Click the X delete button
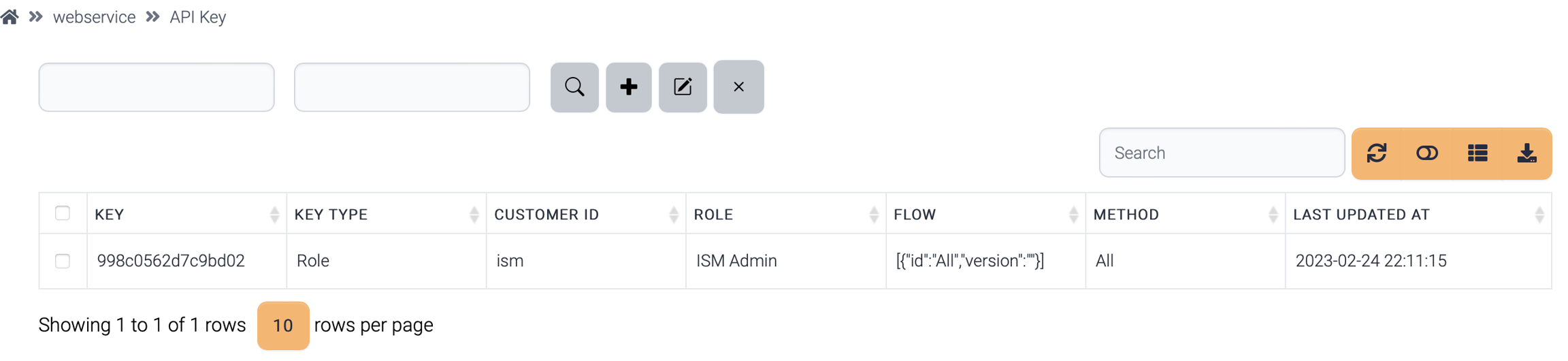Screen dimensions: 1568x361 (x=738, y=87)
